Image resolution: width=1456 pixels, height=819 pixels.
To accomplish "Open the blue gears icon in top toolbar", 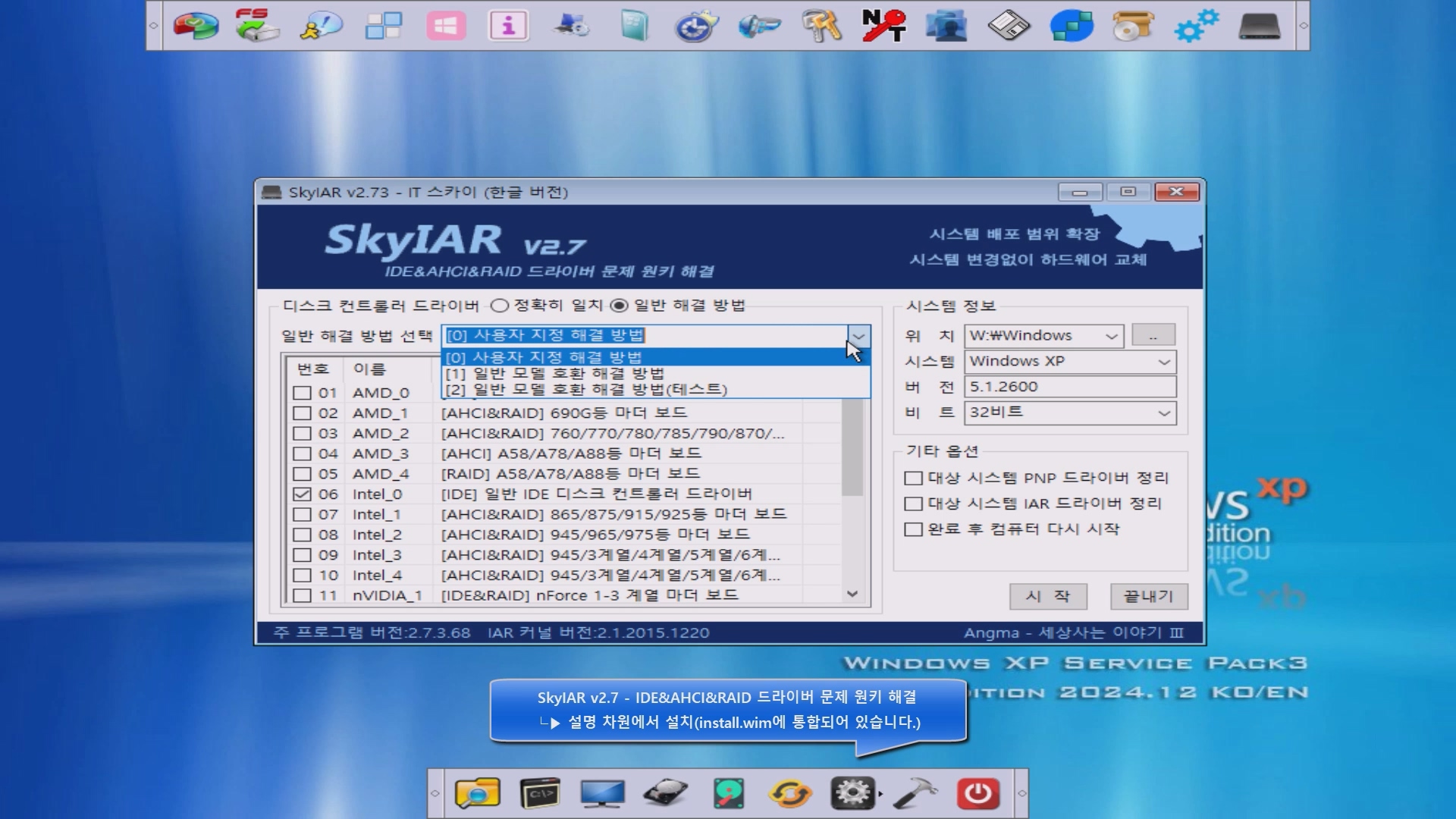I will coord(1196,25).
